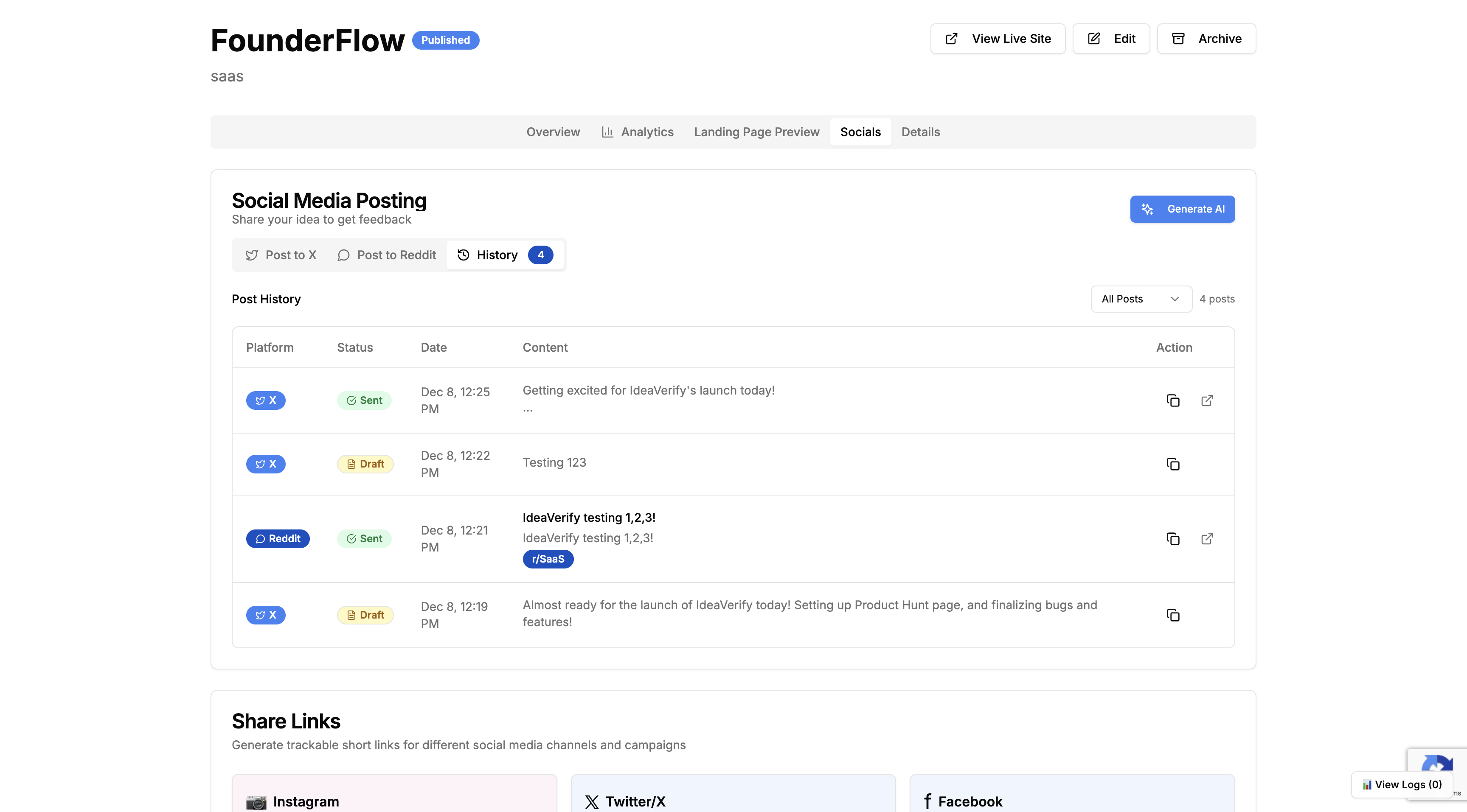This screenshot has width=1467, height=812.
Task: Click the r/SaaS subreddit badge
Action: [547, 559]
